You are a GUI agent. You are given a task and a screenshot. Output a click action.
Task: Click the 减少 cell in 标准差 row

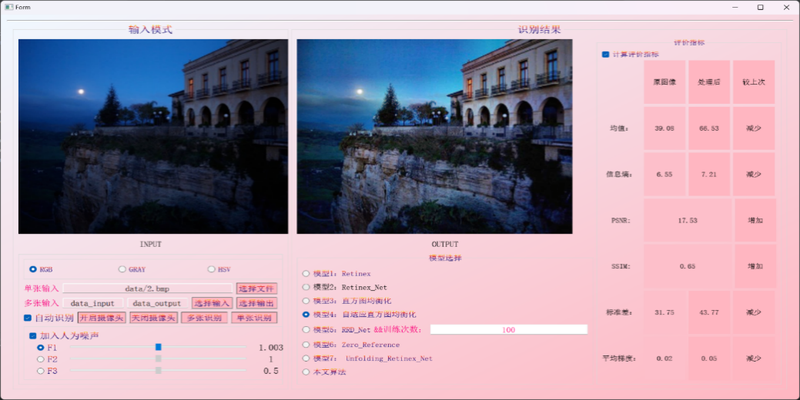(x=754, y=312)
